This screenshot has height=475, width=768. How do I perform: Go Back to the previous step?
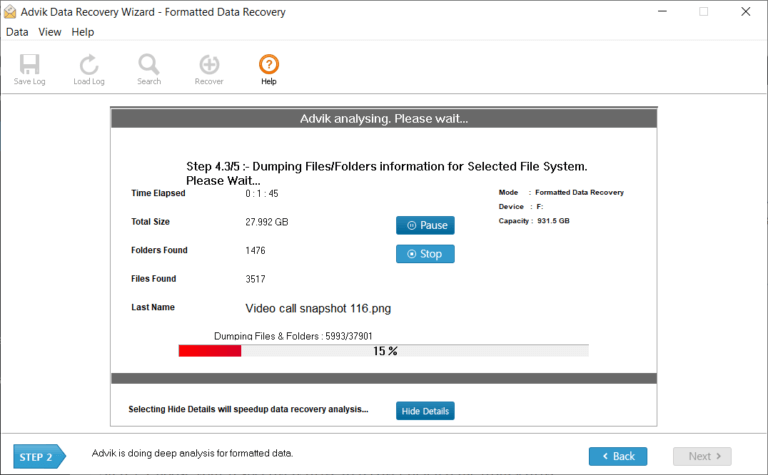[x=617, y=456]
